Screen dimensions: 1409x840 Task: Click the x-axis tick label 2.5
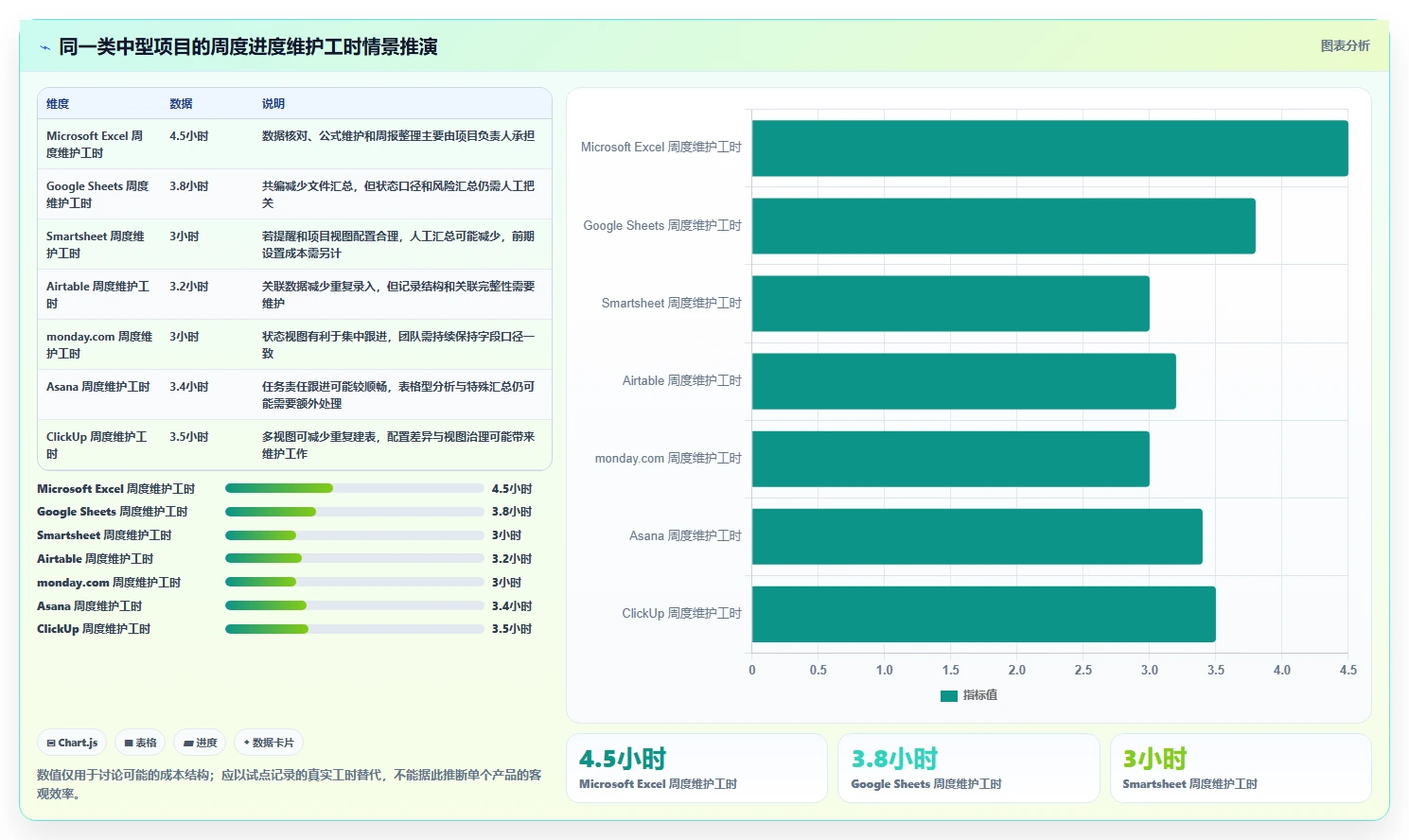coord(1083,670)
